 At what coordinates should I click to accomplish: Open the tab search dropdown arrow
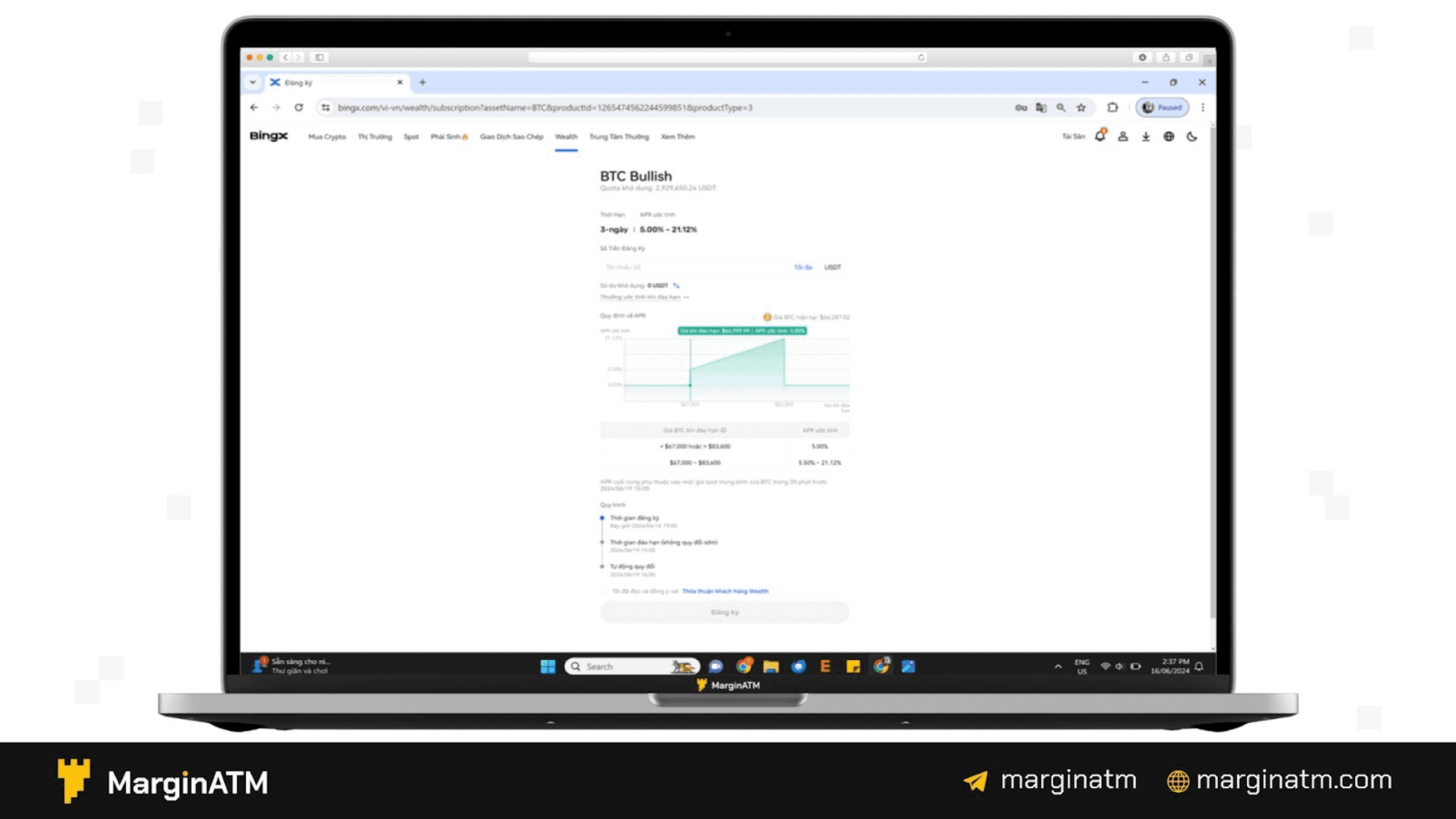tap(253, 82)
